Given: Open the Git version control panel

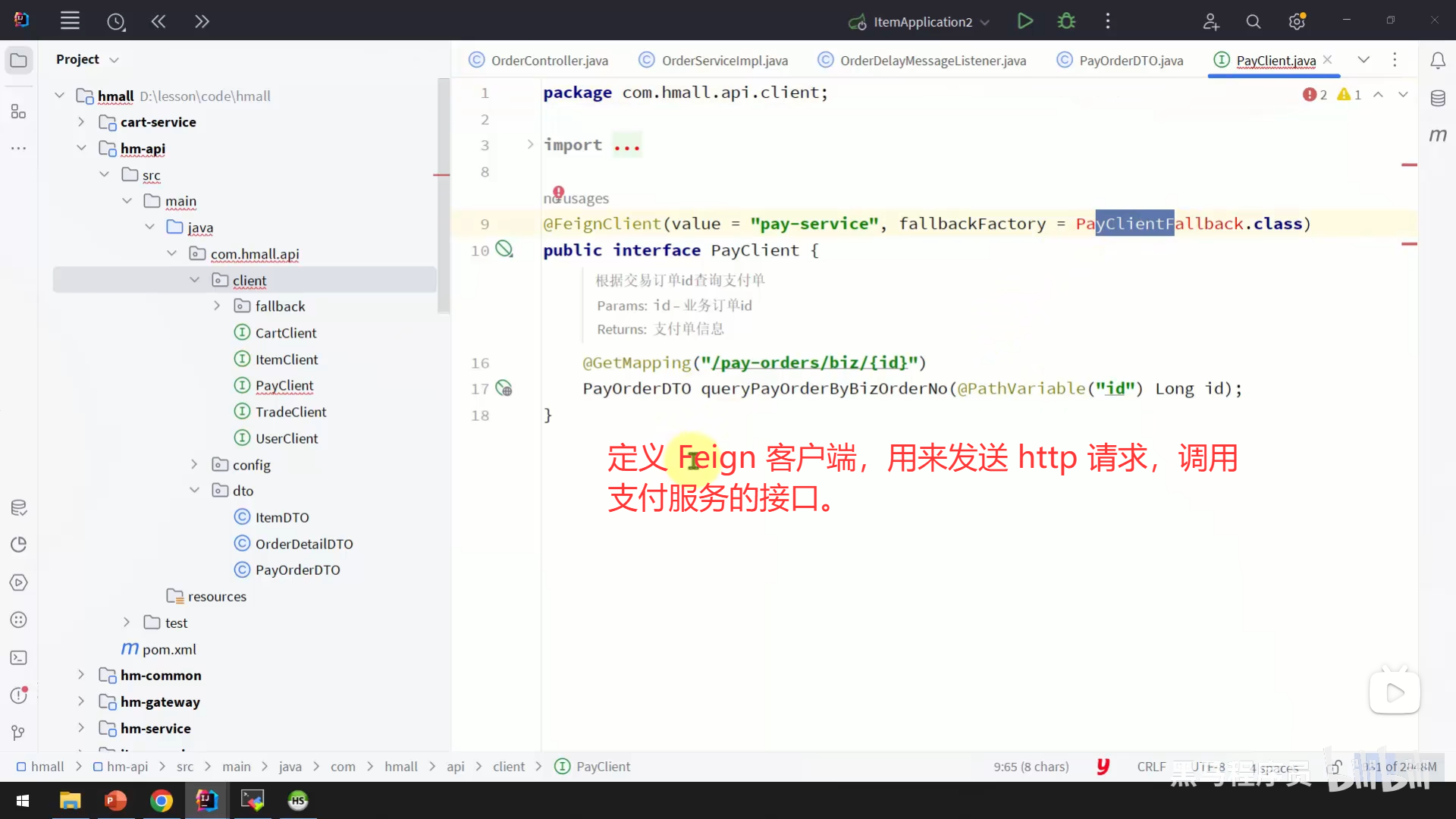Looking at the screenshot, I should (19, 733).
